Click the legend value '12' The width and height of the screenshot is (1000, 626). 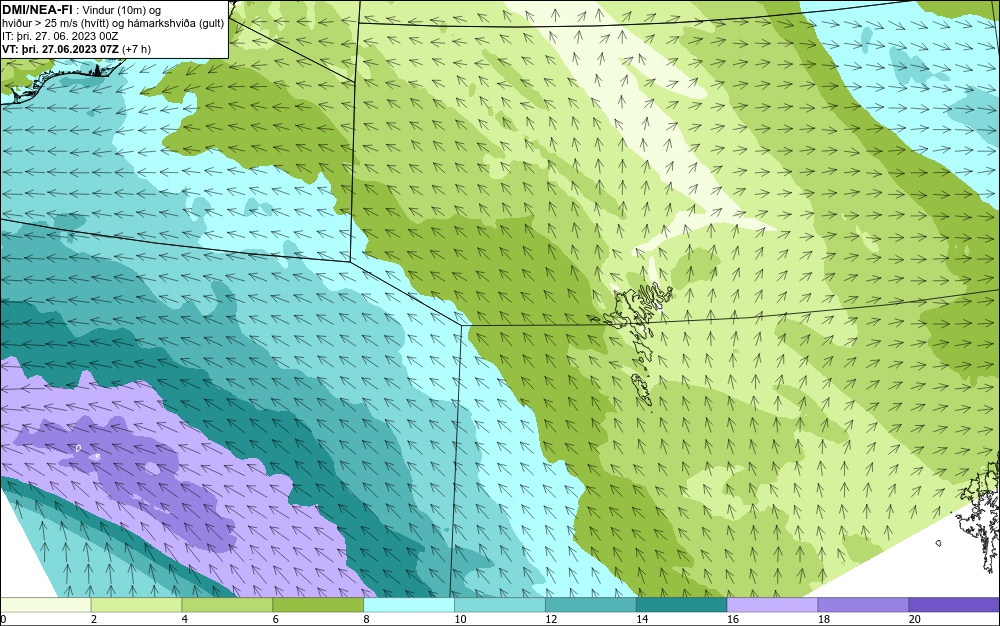tap(551, 619)
